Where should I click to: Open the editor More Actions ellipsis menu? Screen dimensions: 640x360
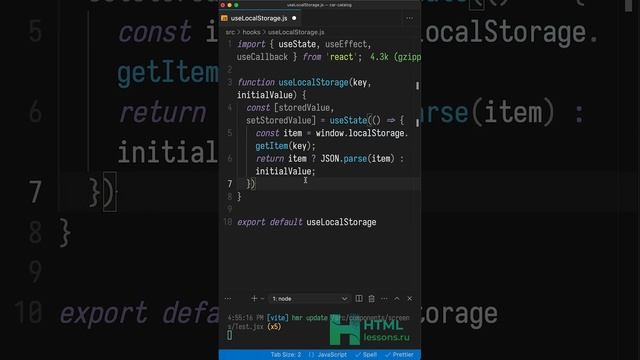click(409, 18)
